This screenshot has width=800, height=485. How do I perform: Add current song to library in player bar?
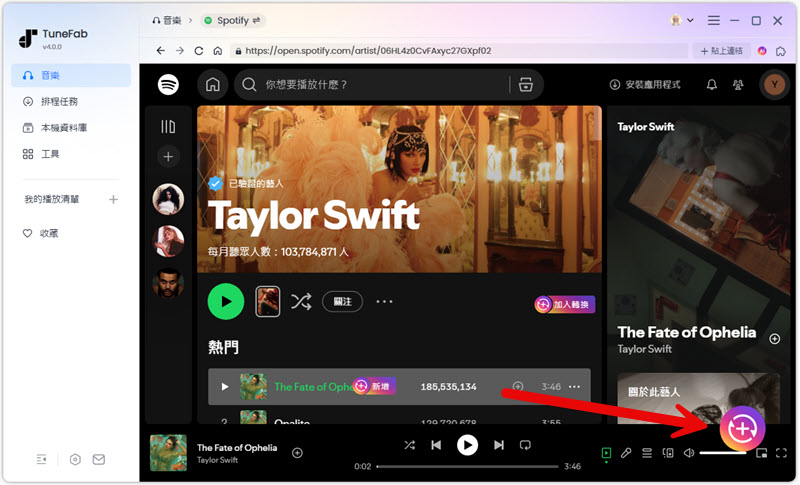[297, 453]
